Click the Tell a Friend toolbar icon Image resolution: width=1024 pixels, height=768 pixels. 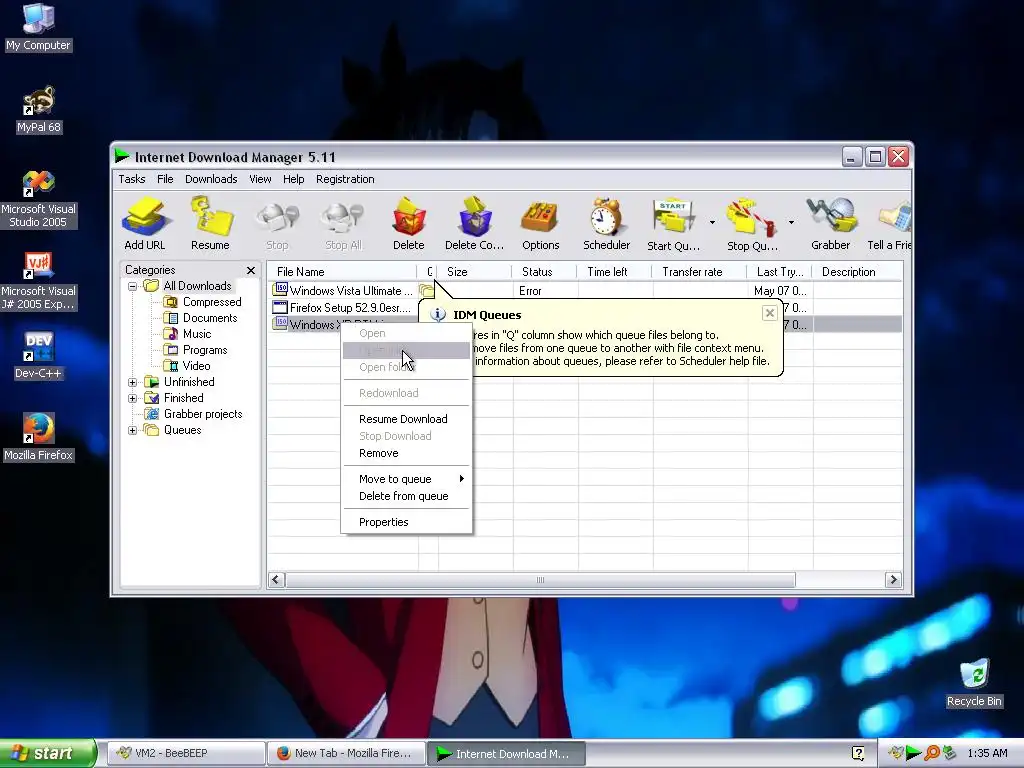889,224
